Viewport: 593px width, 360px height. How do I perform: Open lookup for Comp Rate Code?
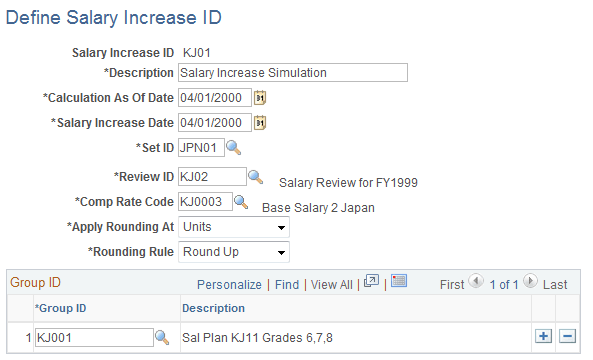[241, 202]
